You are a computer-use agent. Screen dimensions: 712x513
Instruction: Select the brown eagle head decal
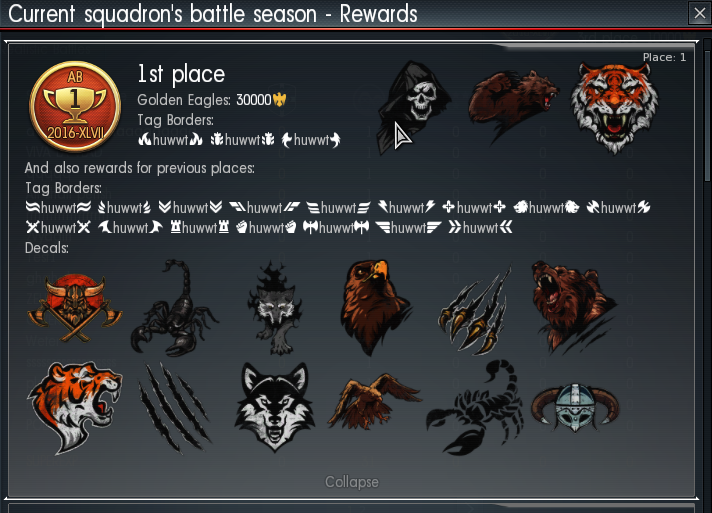(375, 307)
